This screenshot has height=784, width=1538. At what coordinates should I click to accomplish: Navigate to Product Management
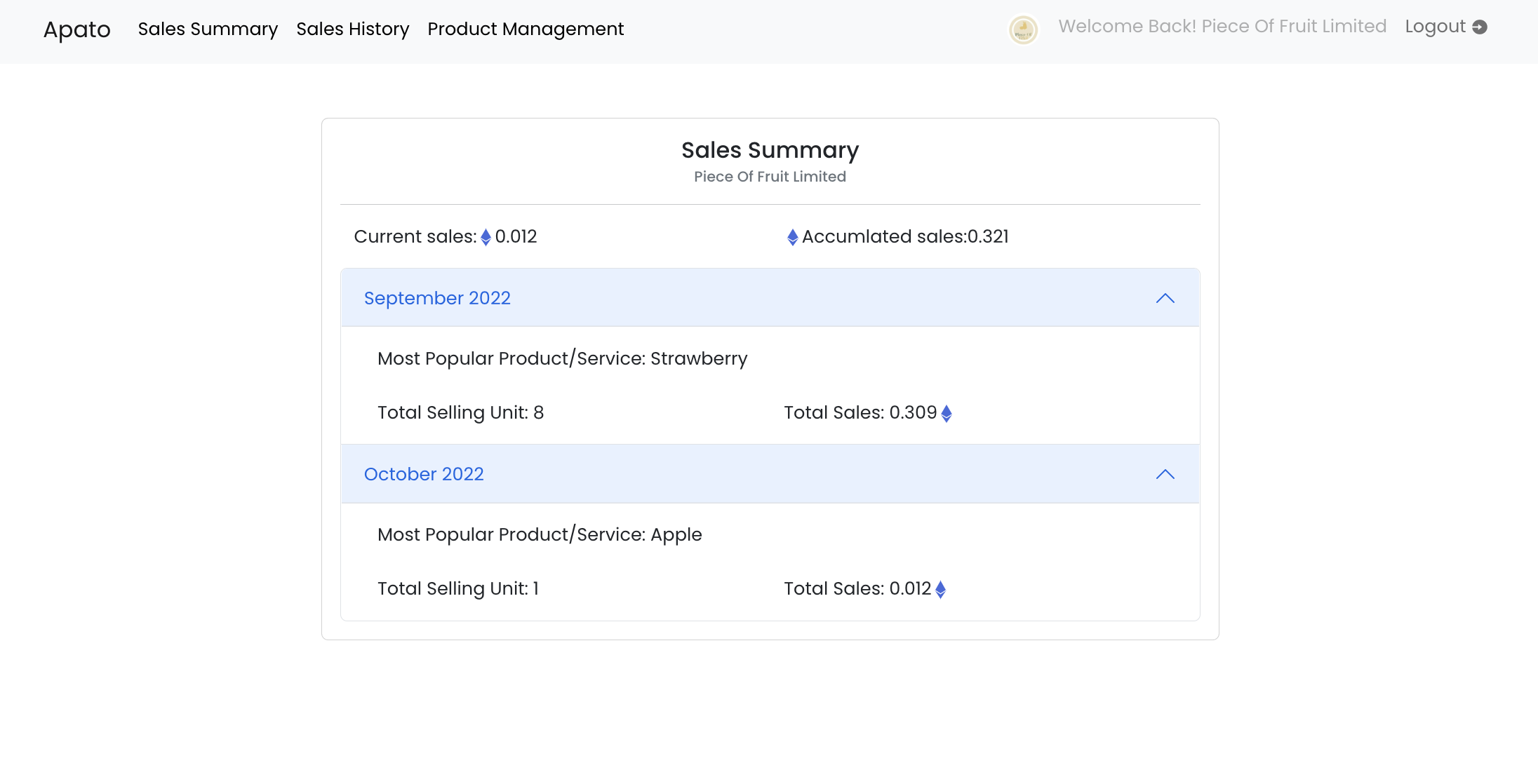coord(526,29)
